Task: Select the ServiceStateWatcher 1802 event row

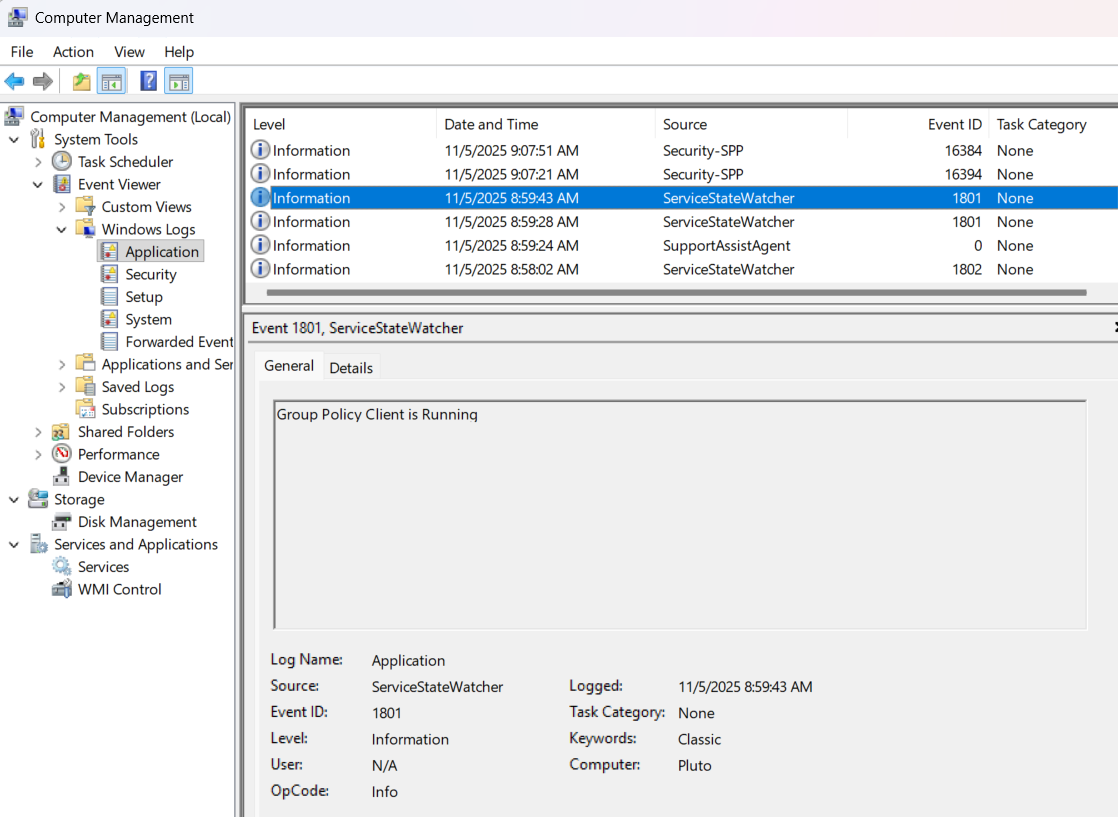Action: (682, 269)
